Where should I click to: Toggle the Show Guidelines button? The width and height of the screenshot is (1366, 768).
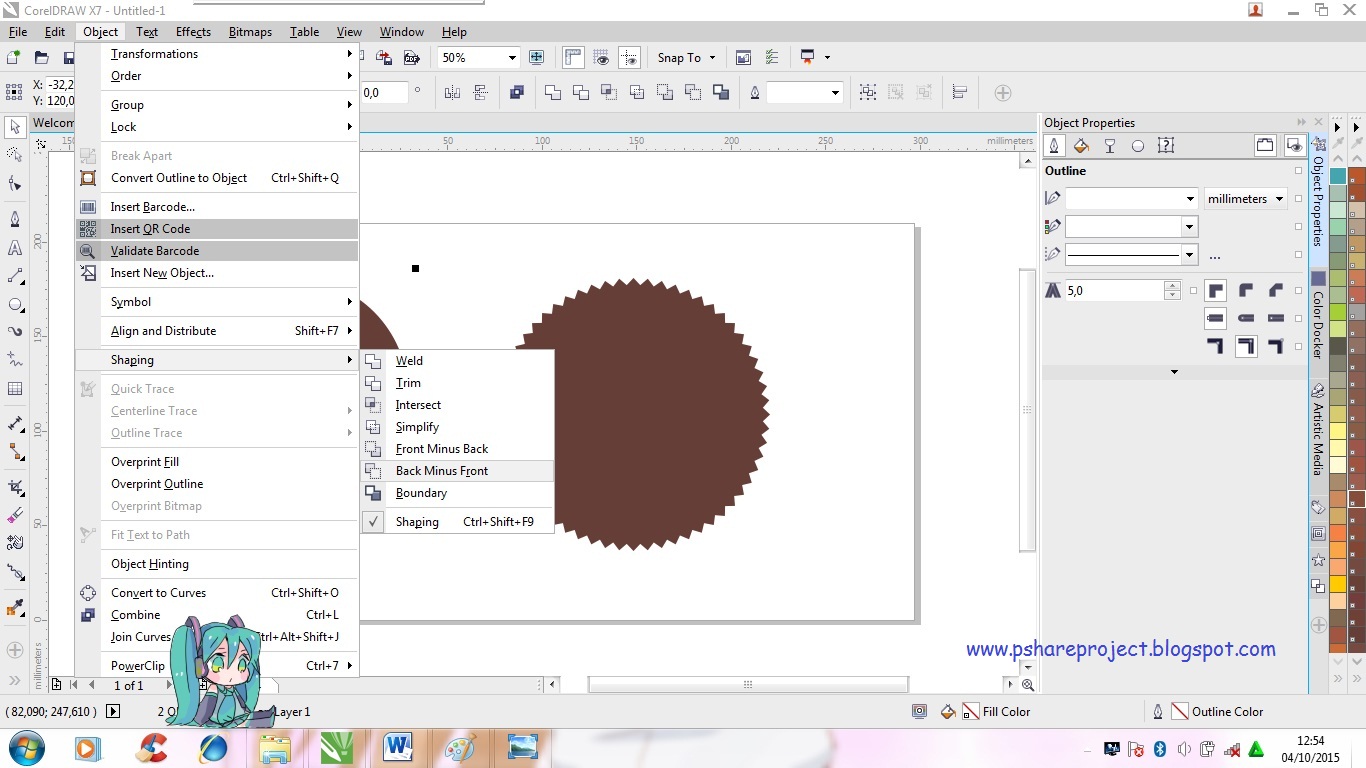click(x=629, y=58)
